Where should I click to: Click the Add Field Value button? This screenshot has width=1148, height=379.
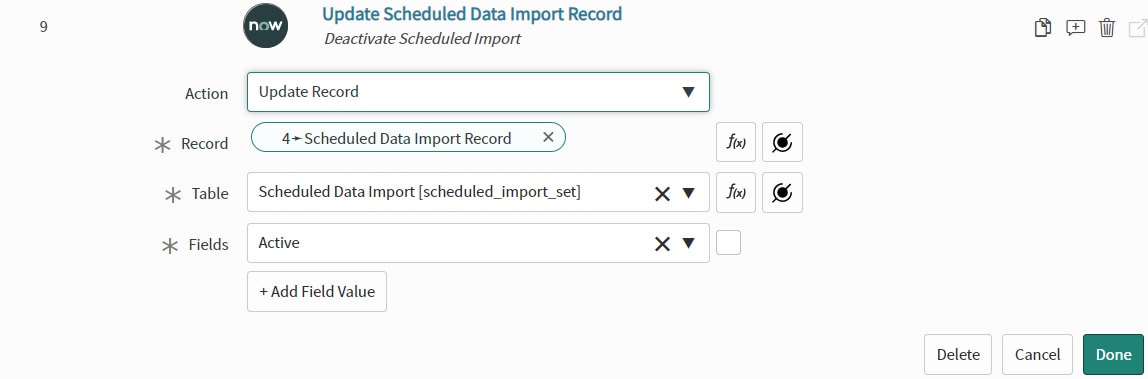click(x=317, y=291)
